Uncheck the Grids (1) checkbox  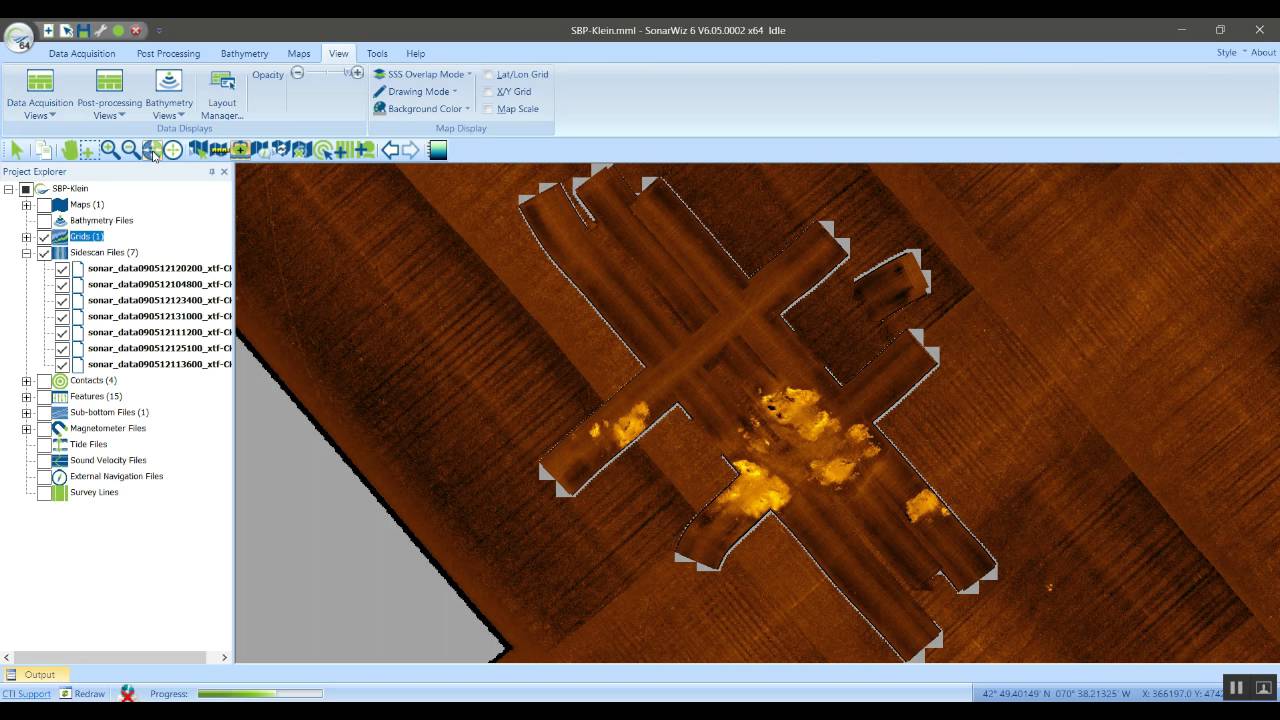click(44, 237)
